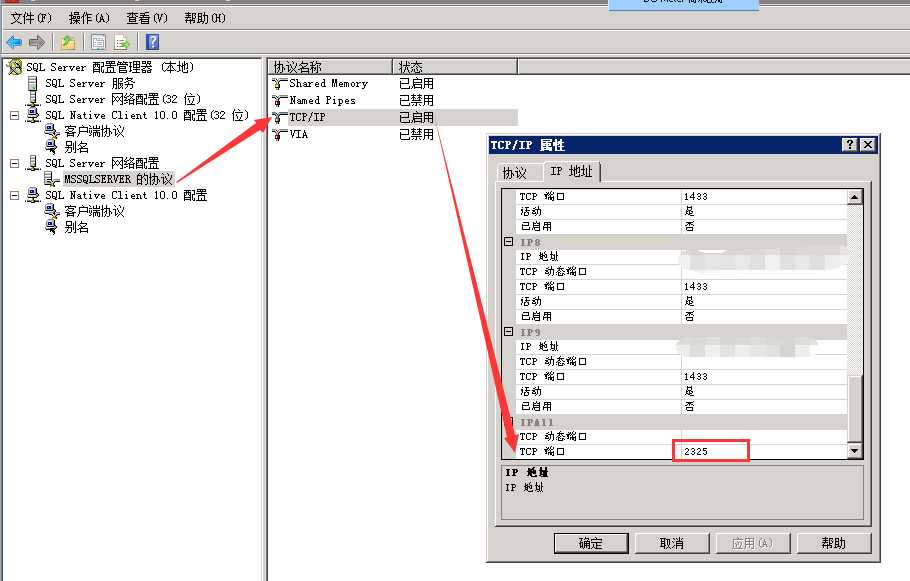Click the IP9 TCP 动态端口 row label
Screen dimensions: 910x581
[x=553, y=362]
